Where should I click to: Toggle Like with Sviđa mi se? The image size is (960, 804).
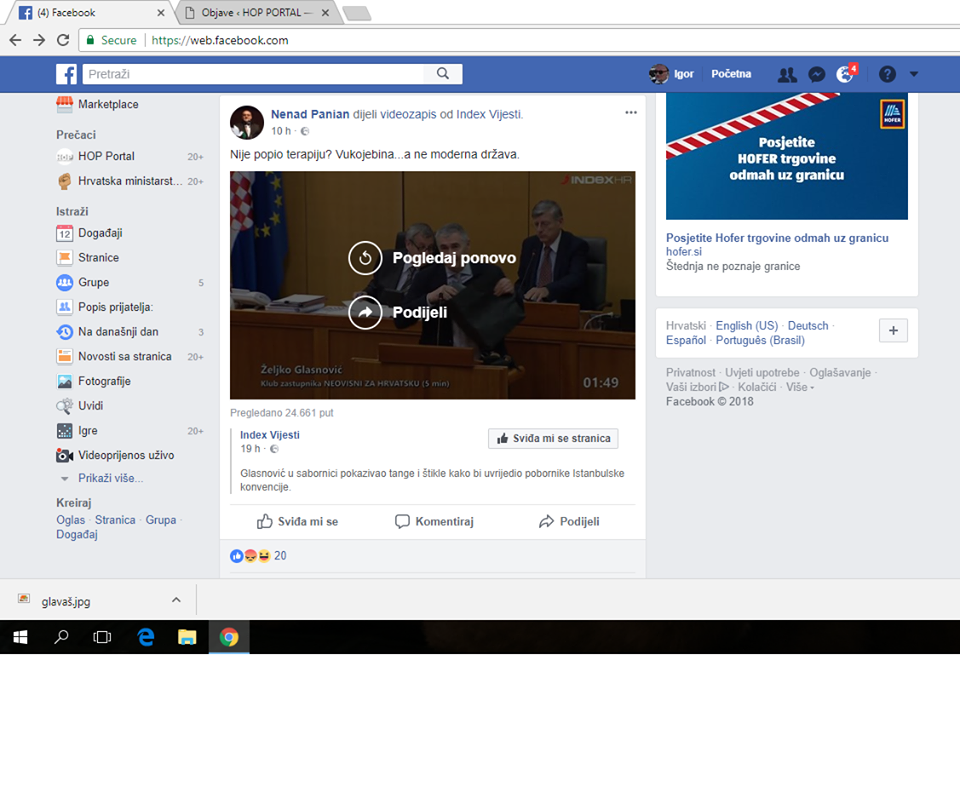point(297,521)
